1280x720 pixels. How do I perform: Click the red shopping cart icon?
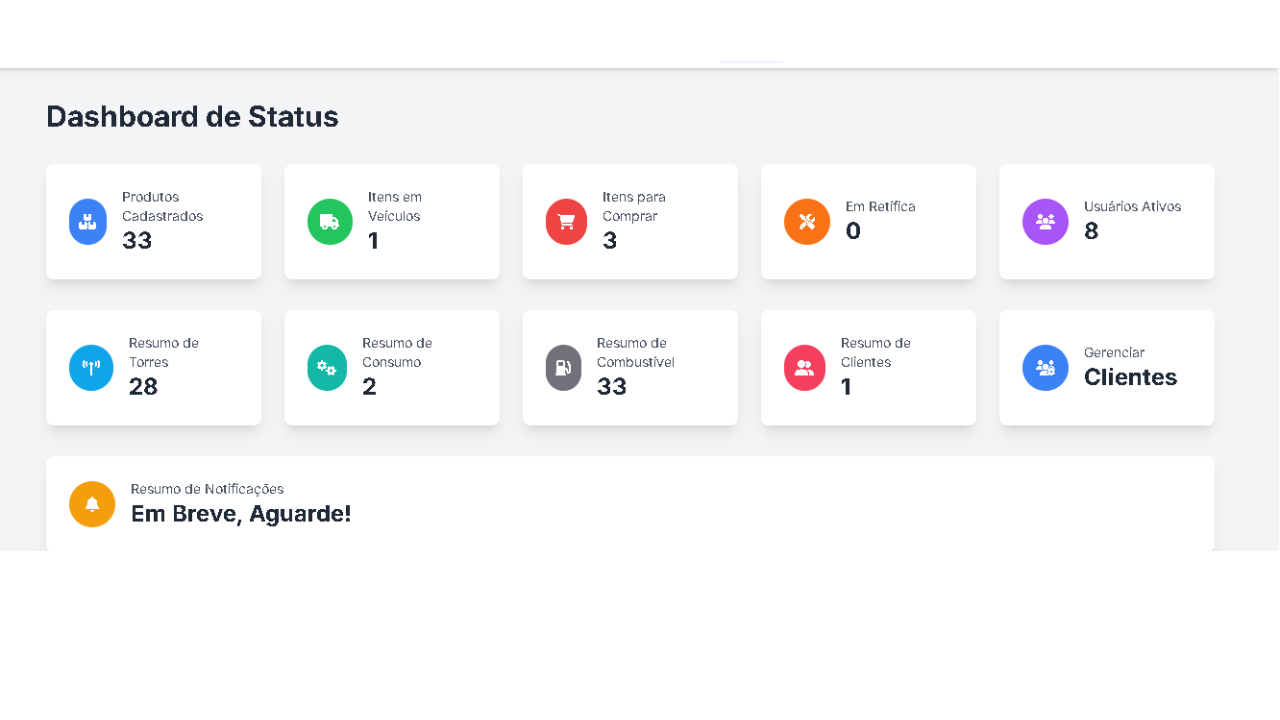pos(566,222)
